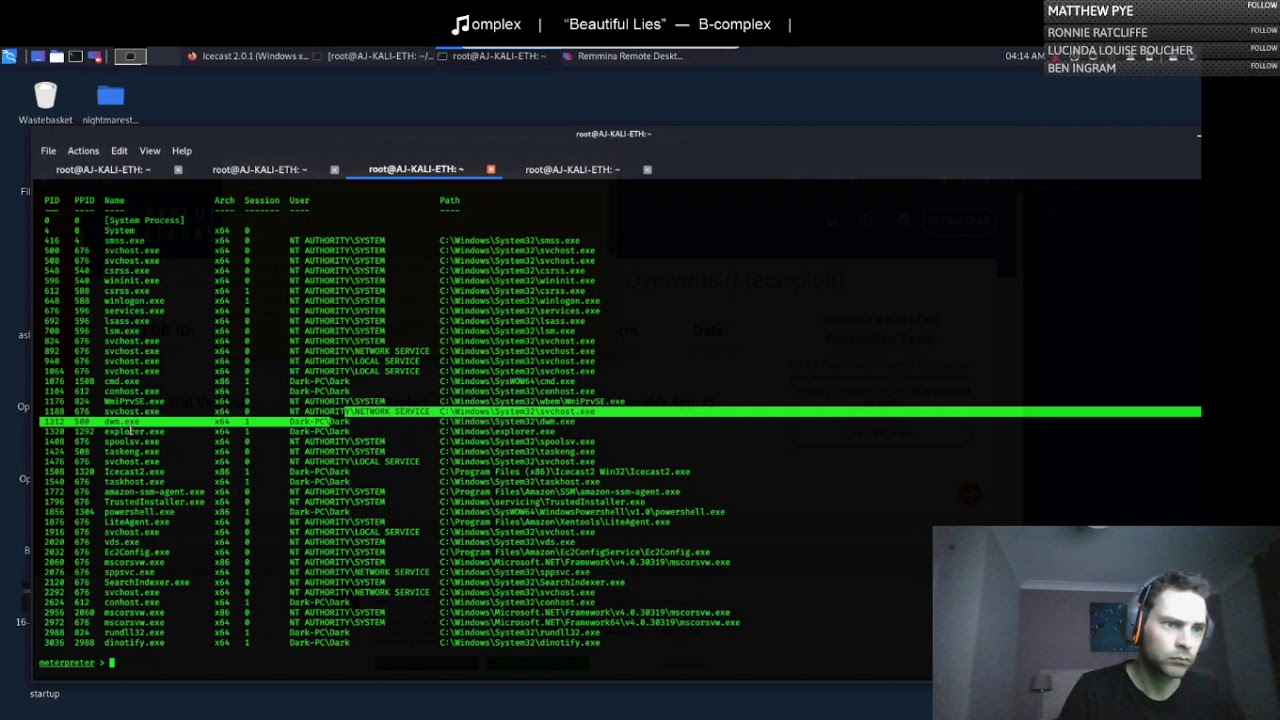Close the active terminal tab using its orange X
Screen dimensions: 1280x720
[x=491, y=169]
